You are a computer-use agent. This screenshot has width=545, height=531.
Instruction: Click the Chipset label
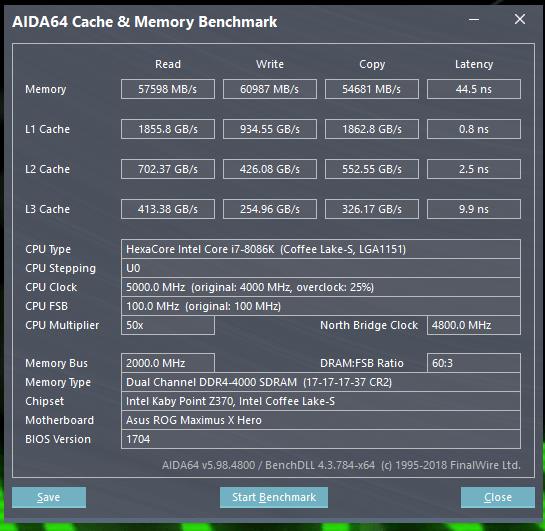(44, 401)
